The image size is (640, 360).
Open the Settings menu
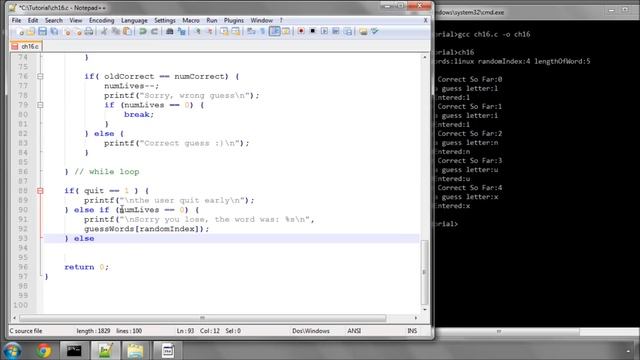coord(165,20)
